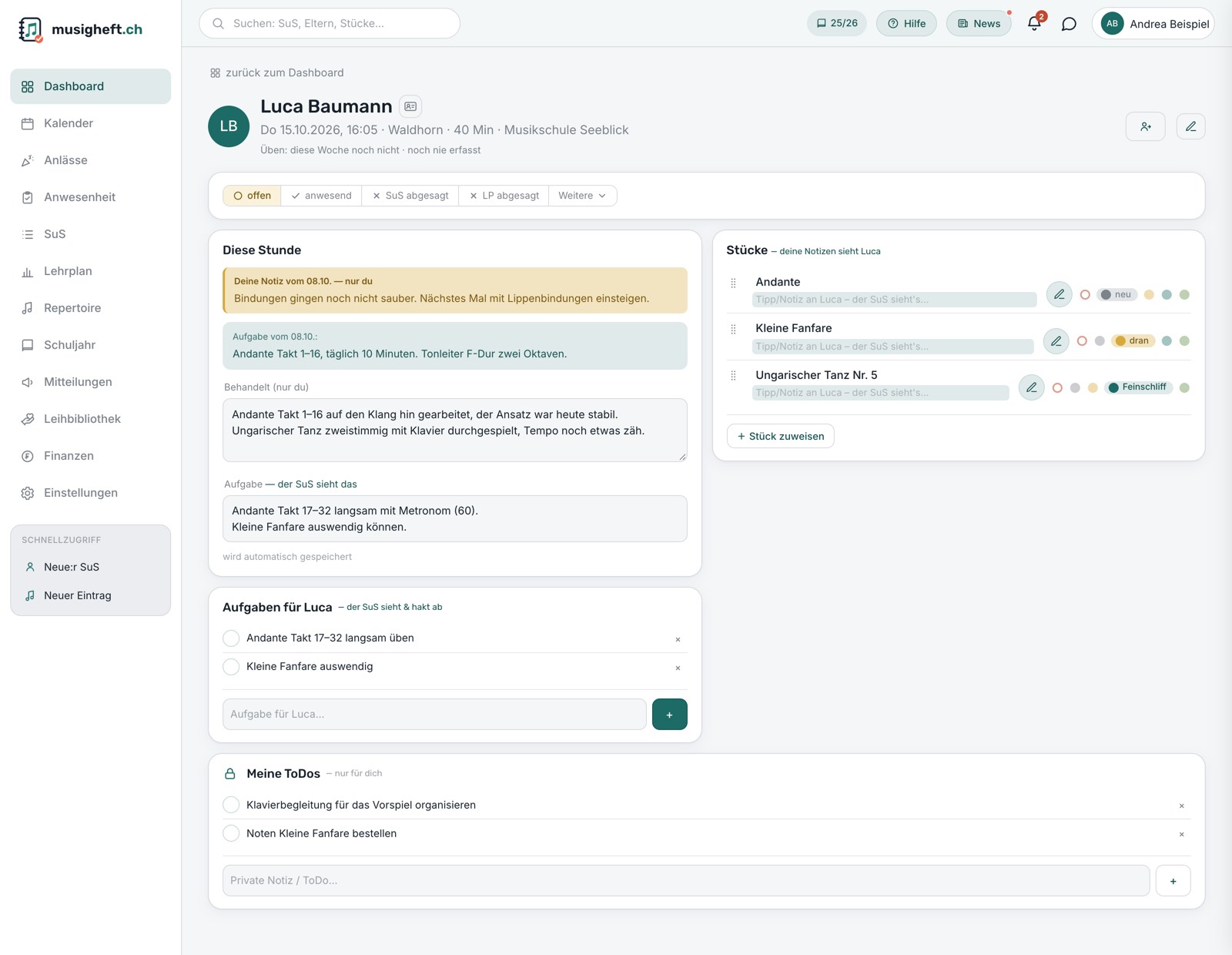
Task: Click the add person icon button
Action: [x=1146, y=126]
